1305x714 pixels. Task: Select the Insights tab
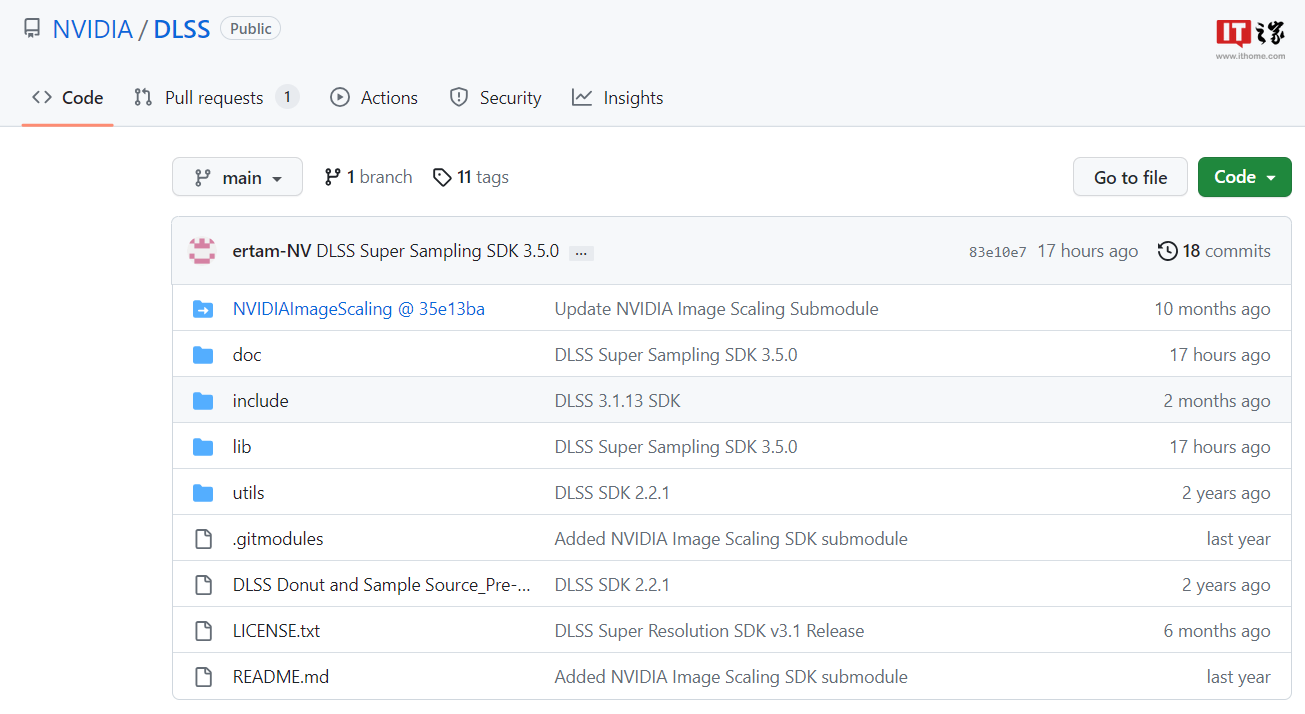click(x=633, y=97)
